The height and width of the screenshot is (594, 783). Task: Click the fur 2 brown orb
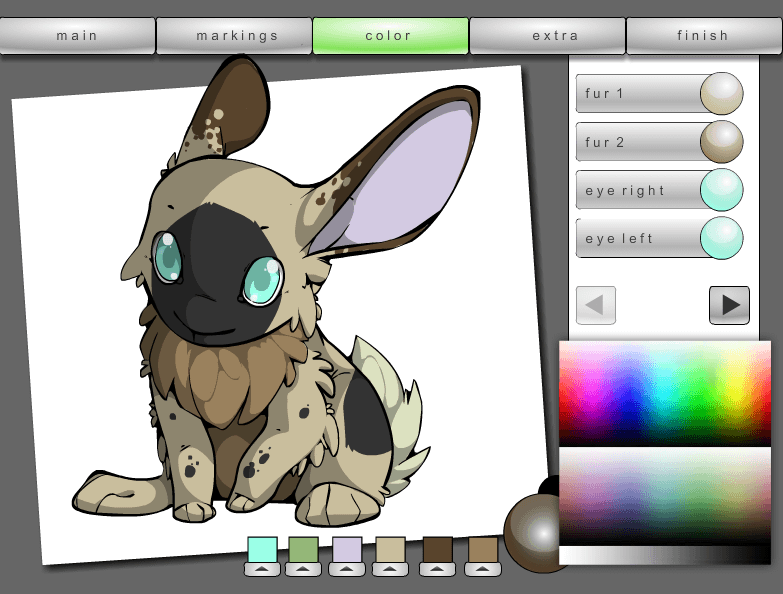[x=722, y=142]
